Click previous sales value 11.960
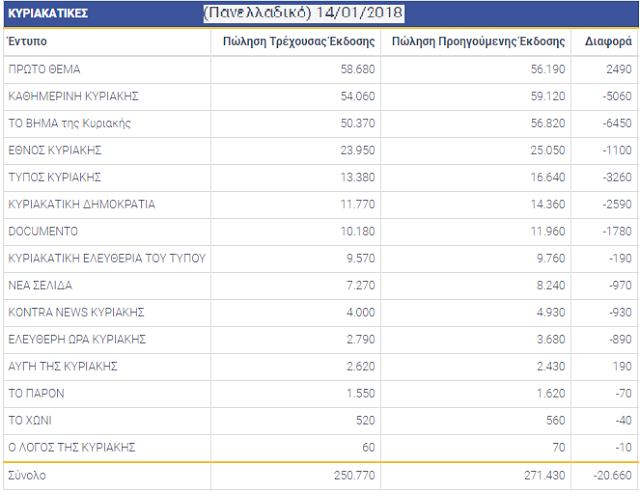 (x=548, y=231)
